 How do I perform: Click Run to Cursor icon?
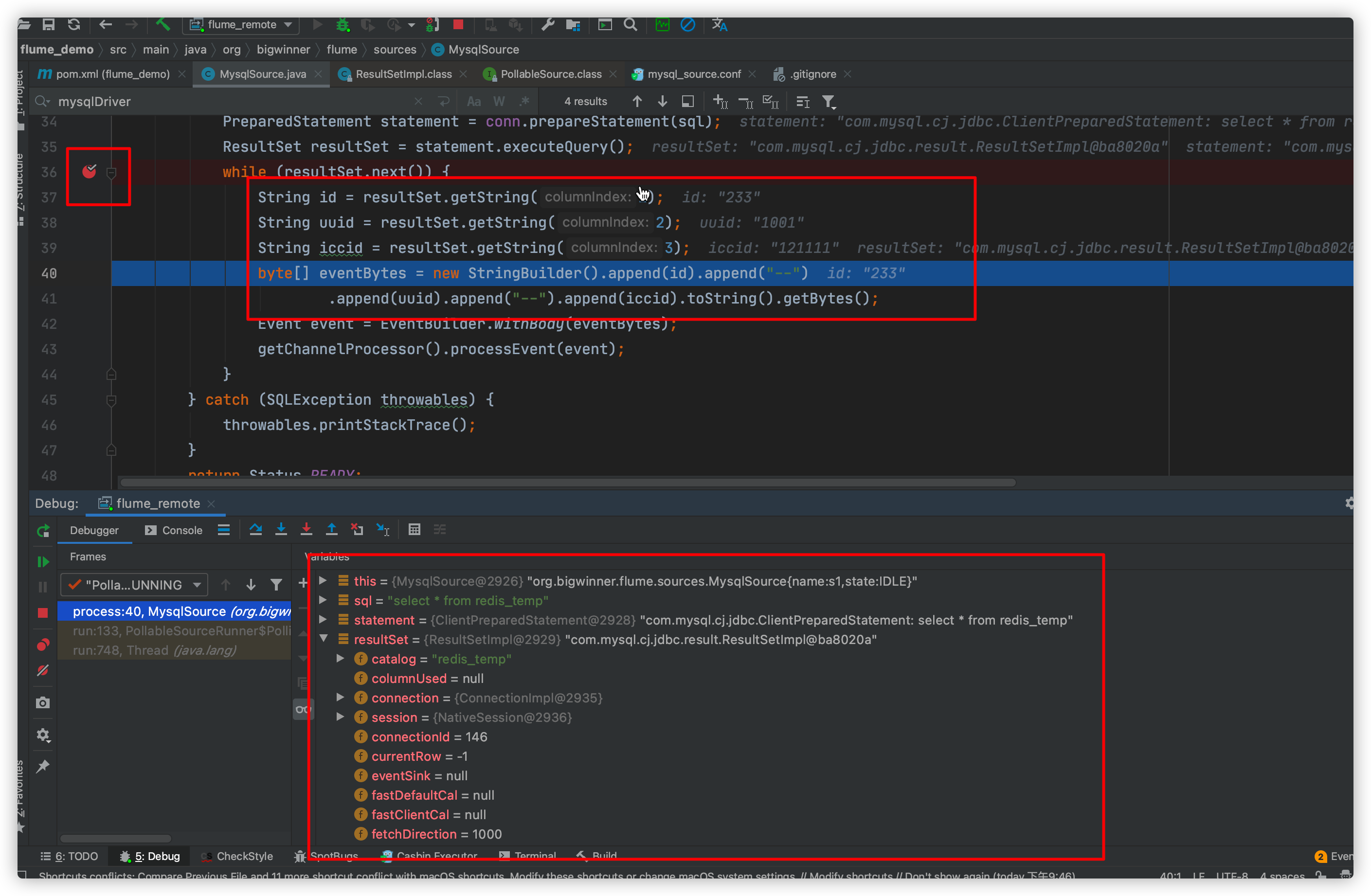click(382, 529)
